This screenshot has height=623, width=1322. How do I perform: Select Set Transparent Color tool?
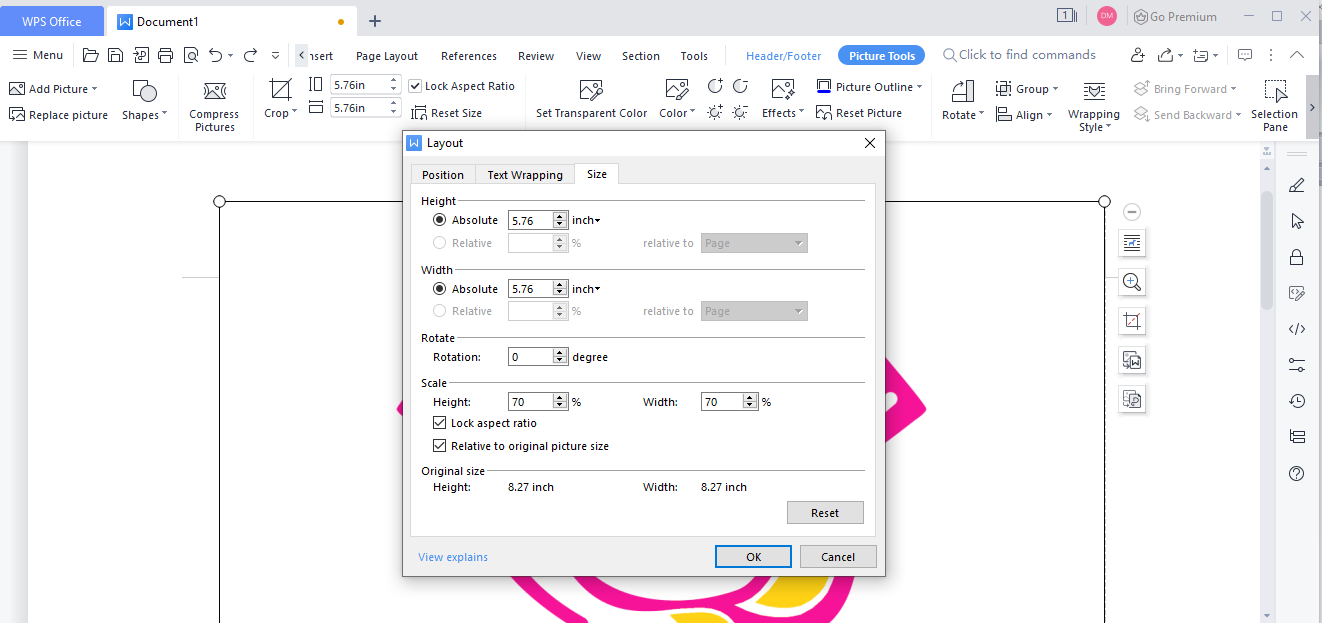coord(591,90)
